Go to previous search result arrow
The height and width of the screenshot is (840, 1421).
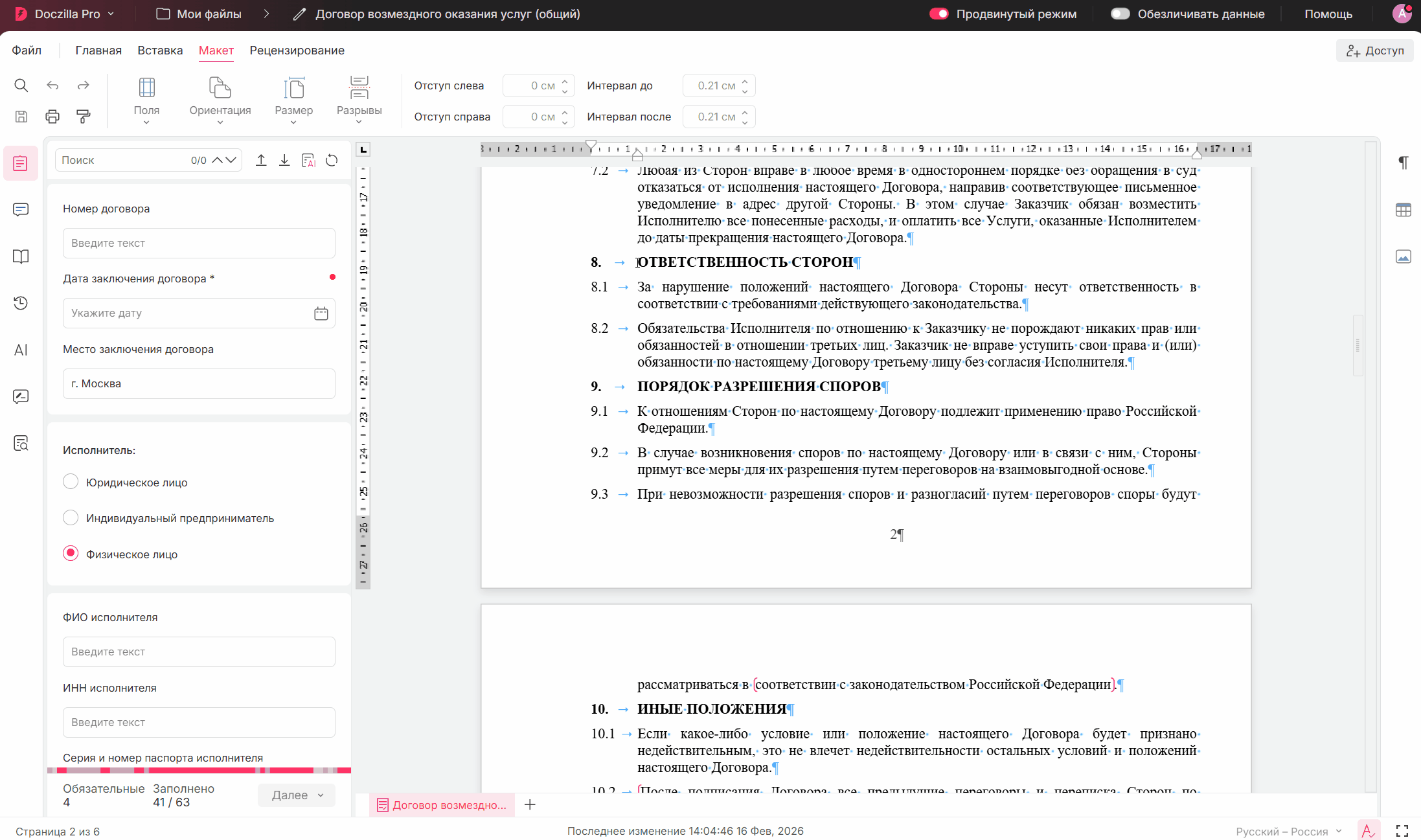click(217, 160)
